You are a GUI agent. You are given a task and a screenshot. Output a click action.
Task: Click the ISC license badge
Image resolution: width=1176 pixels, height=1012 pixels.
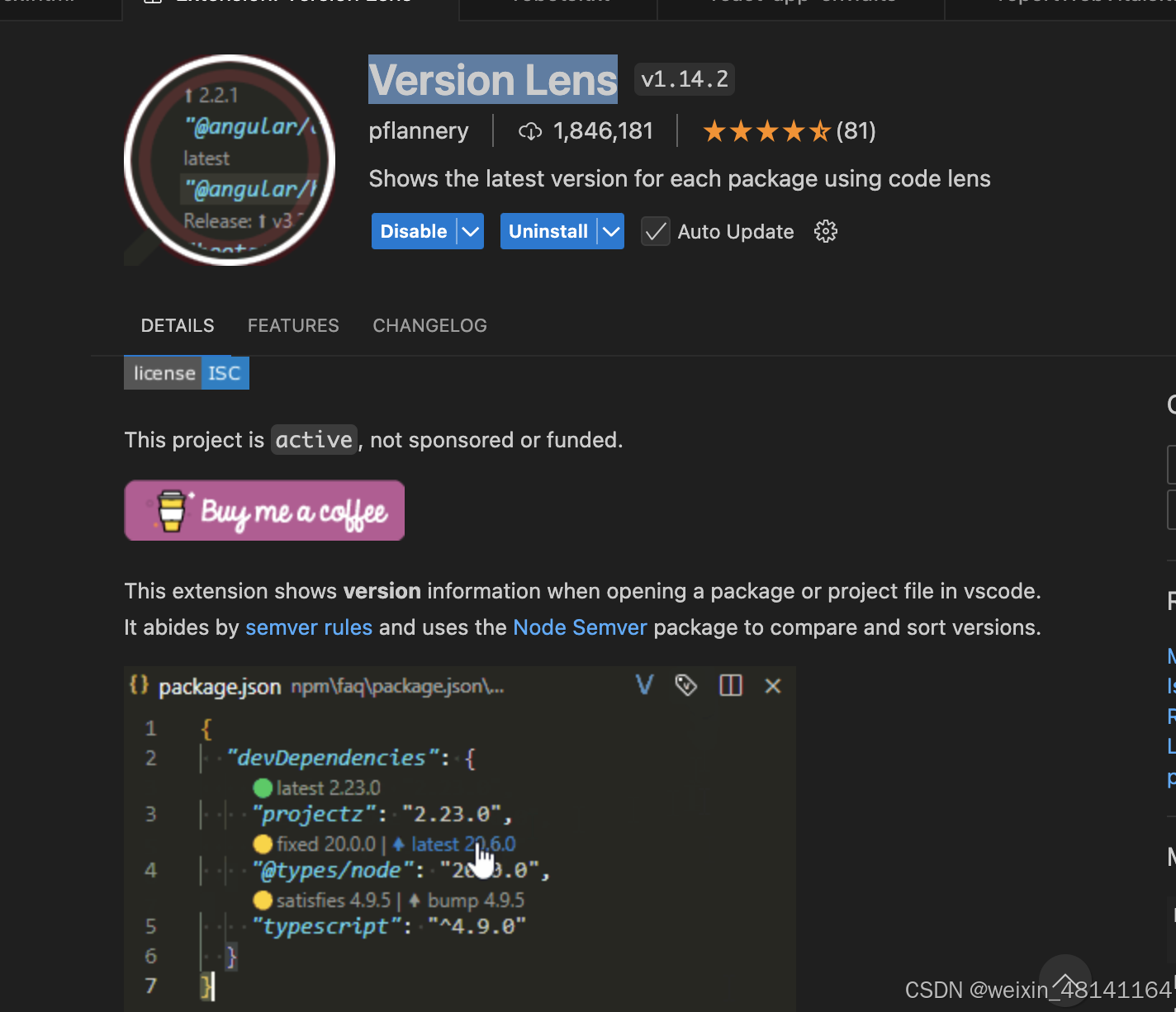click(x=224, y=372)
